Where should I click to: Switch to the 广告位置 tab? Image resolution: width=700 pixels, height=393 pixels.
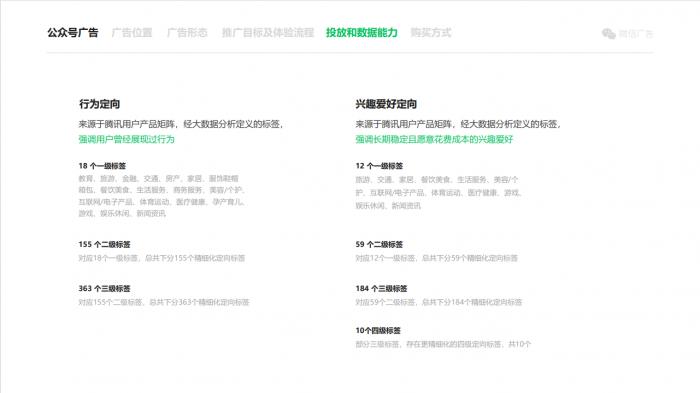[x=132, y=33]
